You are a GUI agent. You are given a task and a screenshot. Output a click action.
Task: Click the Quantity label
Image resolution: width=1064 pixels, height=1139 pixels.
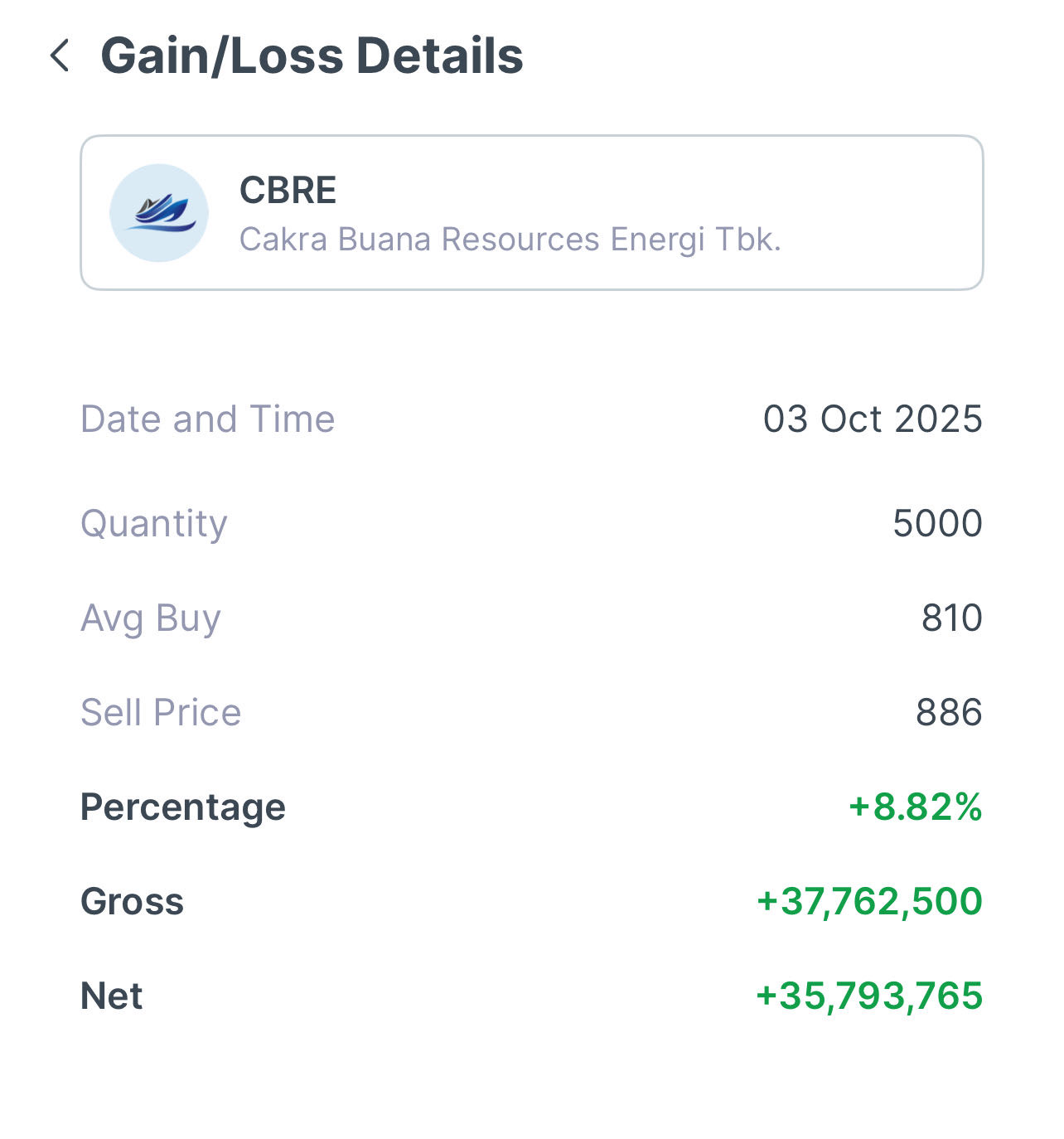pyautogui.click(x=153, y=523)
